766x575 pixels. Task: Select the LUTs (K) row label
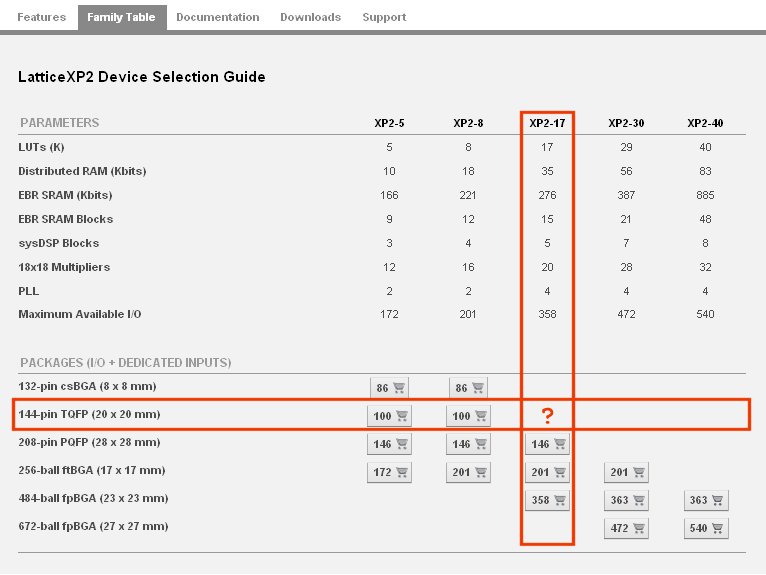point(42,147)
